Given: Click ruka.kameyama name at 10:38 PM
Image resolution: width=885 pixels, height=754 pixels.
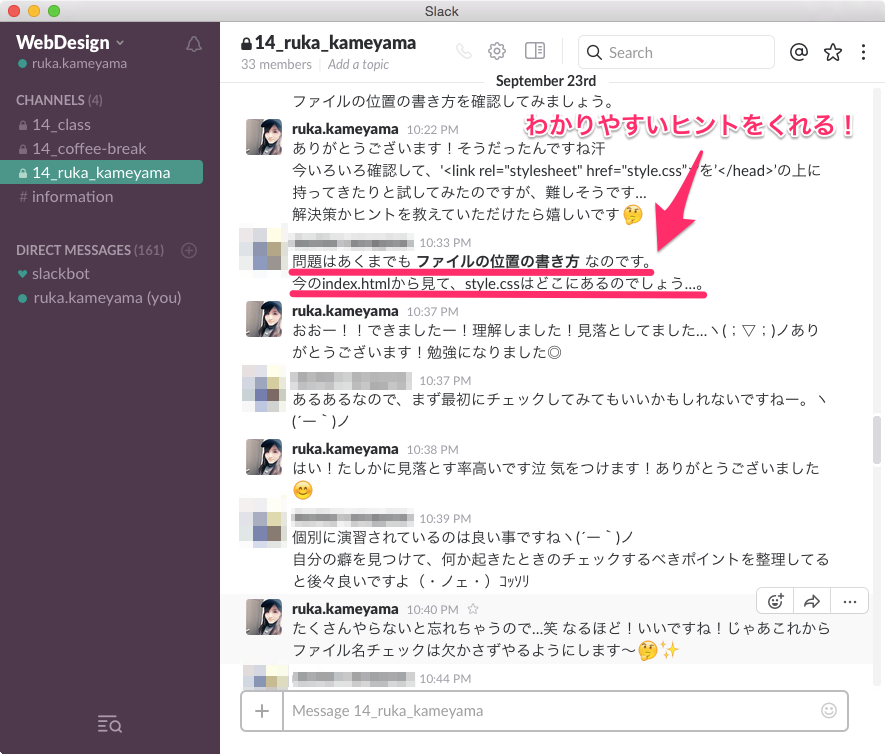Looking at the screenshot, I should click(x=345, y=449).
